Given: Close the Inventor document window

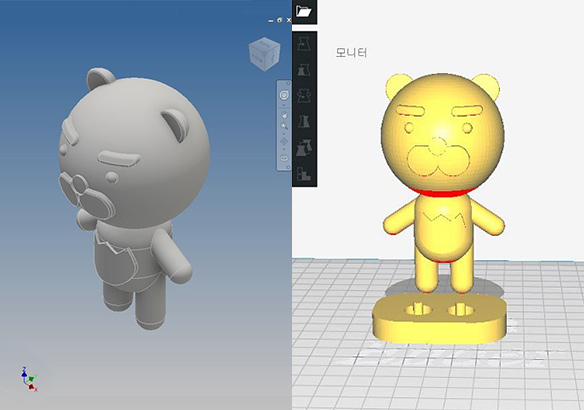Looking at the screenshot, I should click(x=289, y=20).
